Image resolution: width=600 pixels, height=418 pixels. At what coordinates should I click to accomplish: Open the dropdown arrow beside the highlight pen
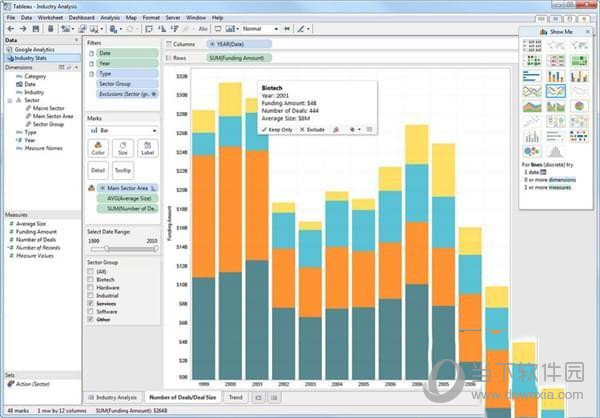(308, 29)
